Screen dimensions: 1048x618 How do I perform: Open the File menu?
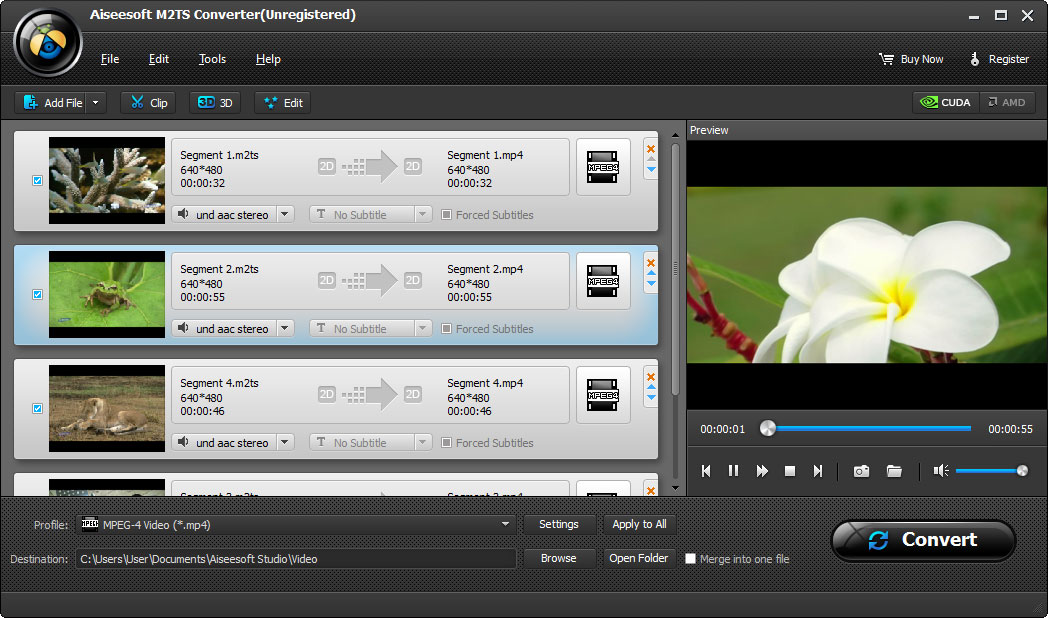[x=110, y=59]
